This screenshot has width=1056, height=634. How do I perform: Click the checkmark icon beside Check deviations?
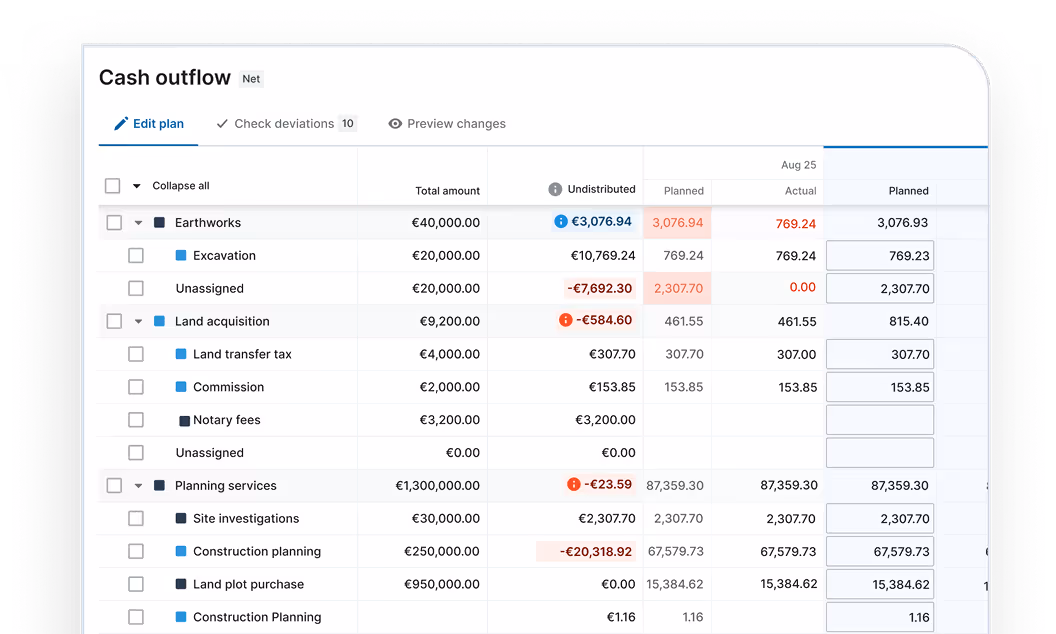(222, 124)
